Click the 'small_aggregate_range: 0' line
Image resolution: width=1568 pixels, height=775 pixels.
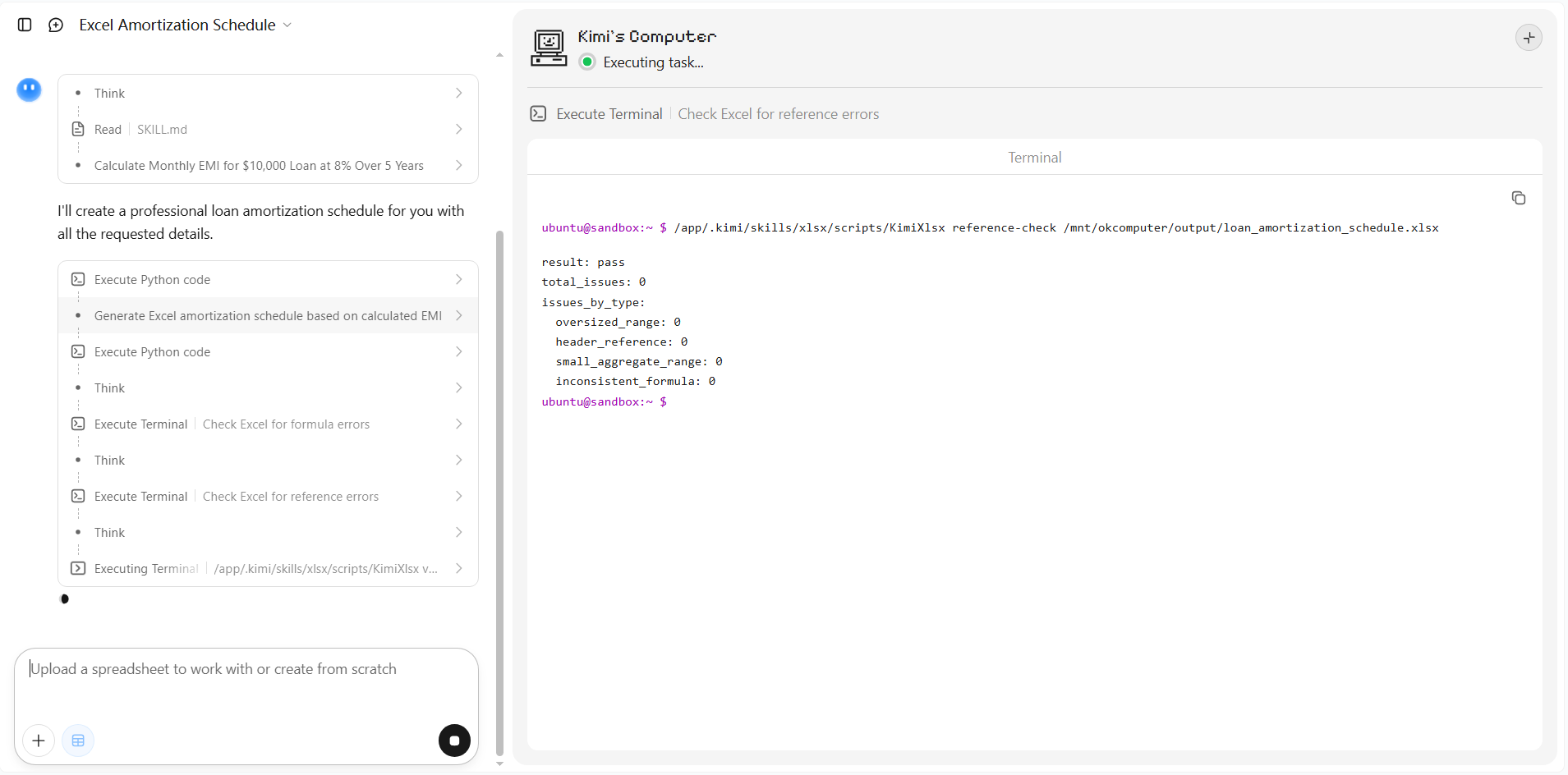tap(639, 361)
